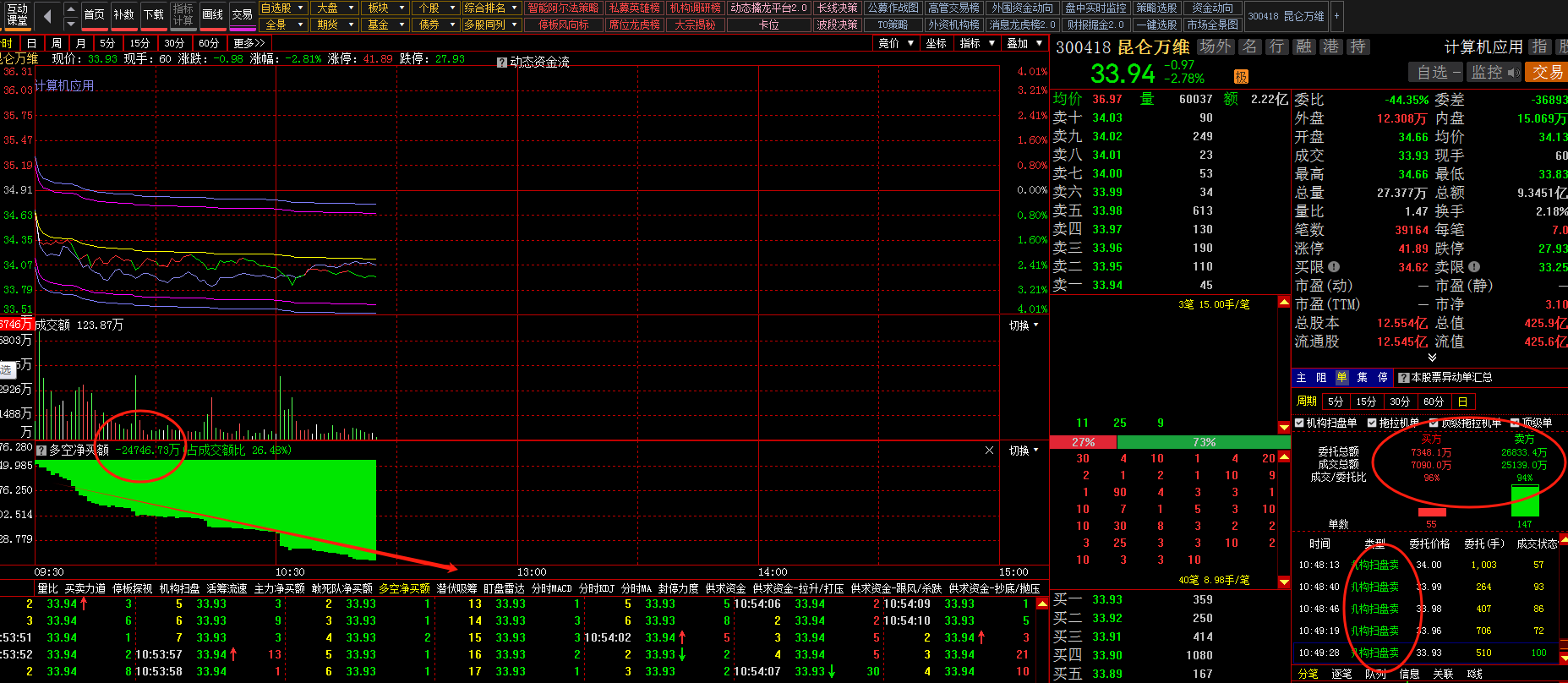Open help icon for 多空净买额
This screenshot has height=683, width=1568.
(x=41, y=451)
